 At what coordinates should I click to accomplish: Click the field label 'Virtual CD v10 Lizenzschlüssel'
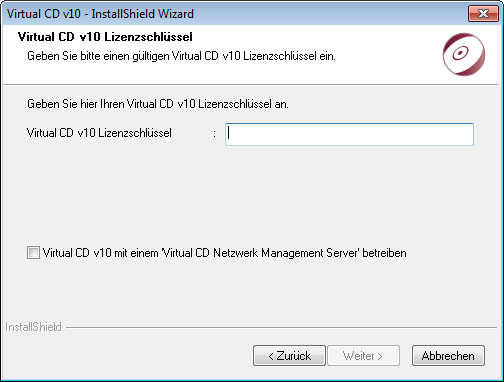click(x=99, y=133)
